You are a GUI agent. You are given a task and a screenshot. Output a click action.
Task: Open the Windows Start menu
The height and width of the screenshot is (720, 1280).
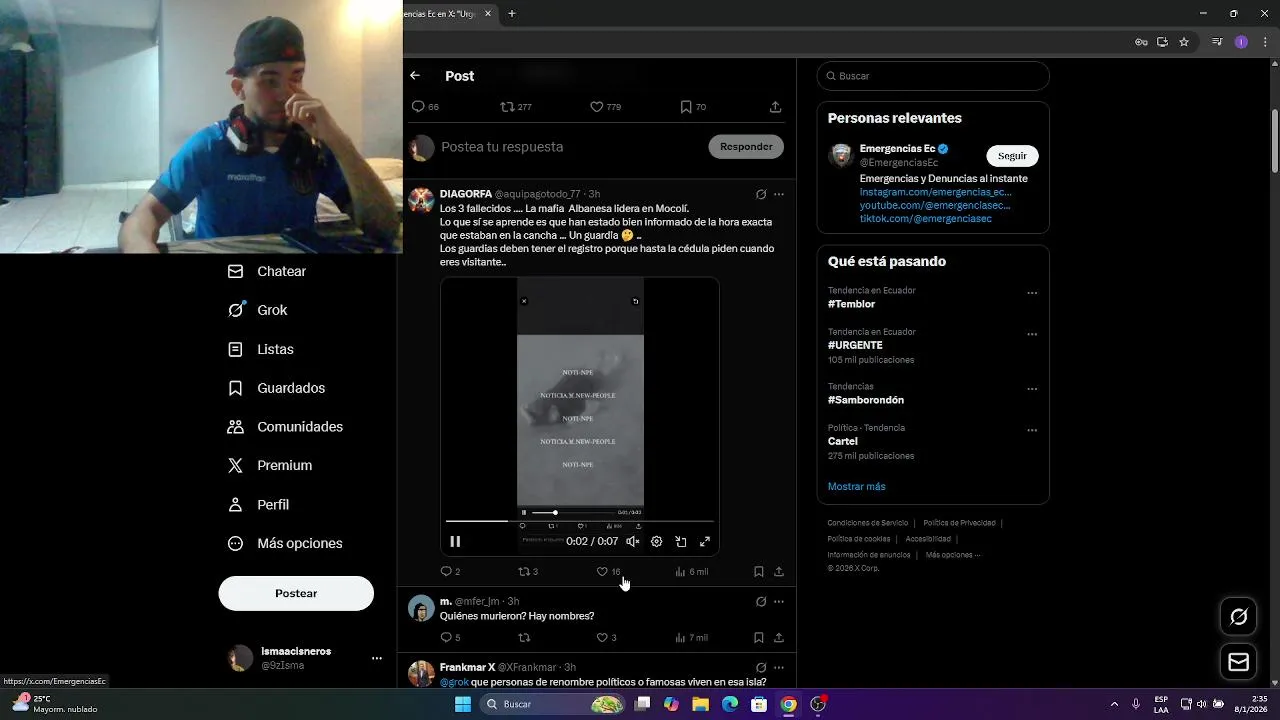[462, 704]
